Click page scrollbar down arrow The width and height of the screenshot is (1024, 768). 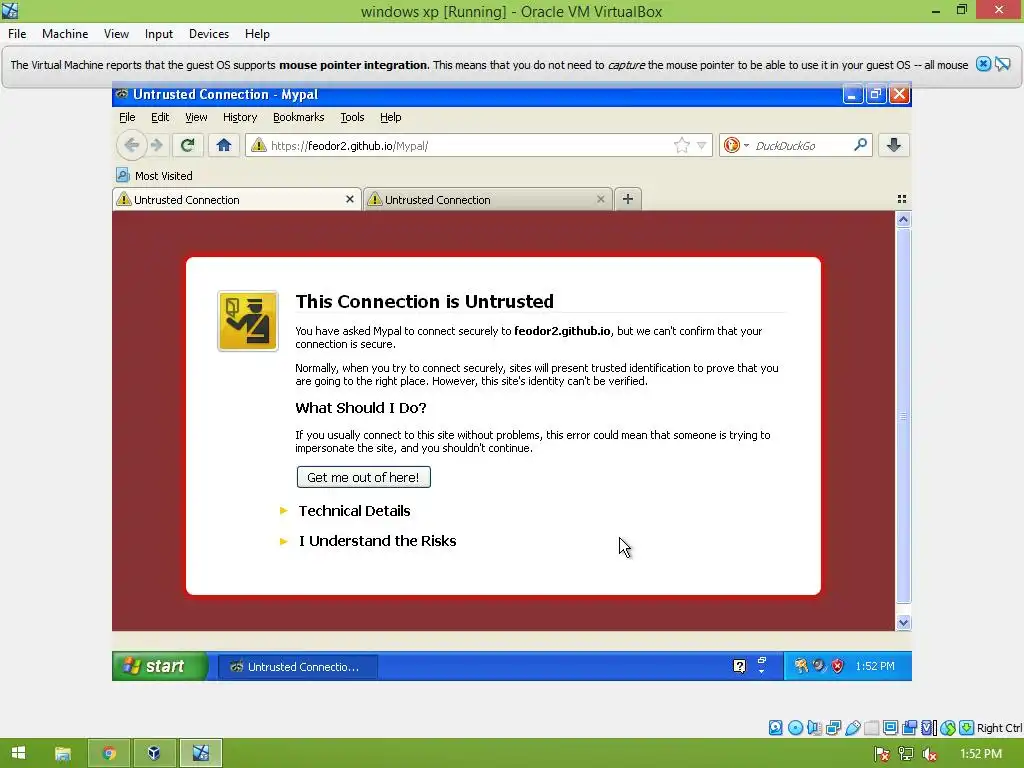[x=903, y=622]
